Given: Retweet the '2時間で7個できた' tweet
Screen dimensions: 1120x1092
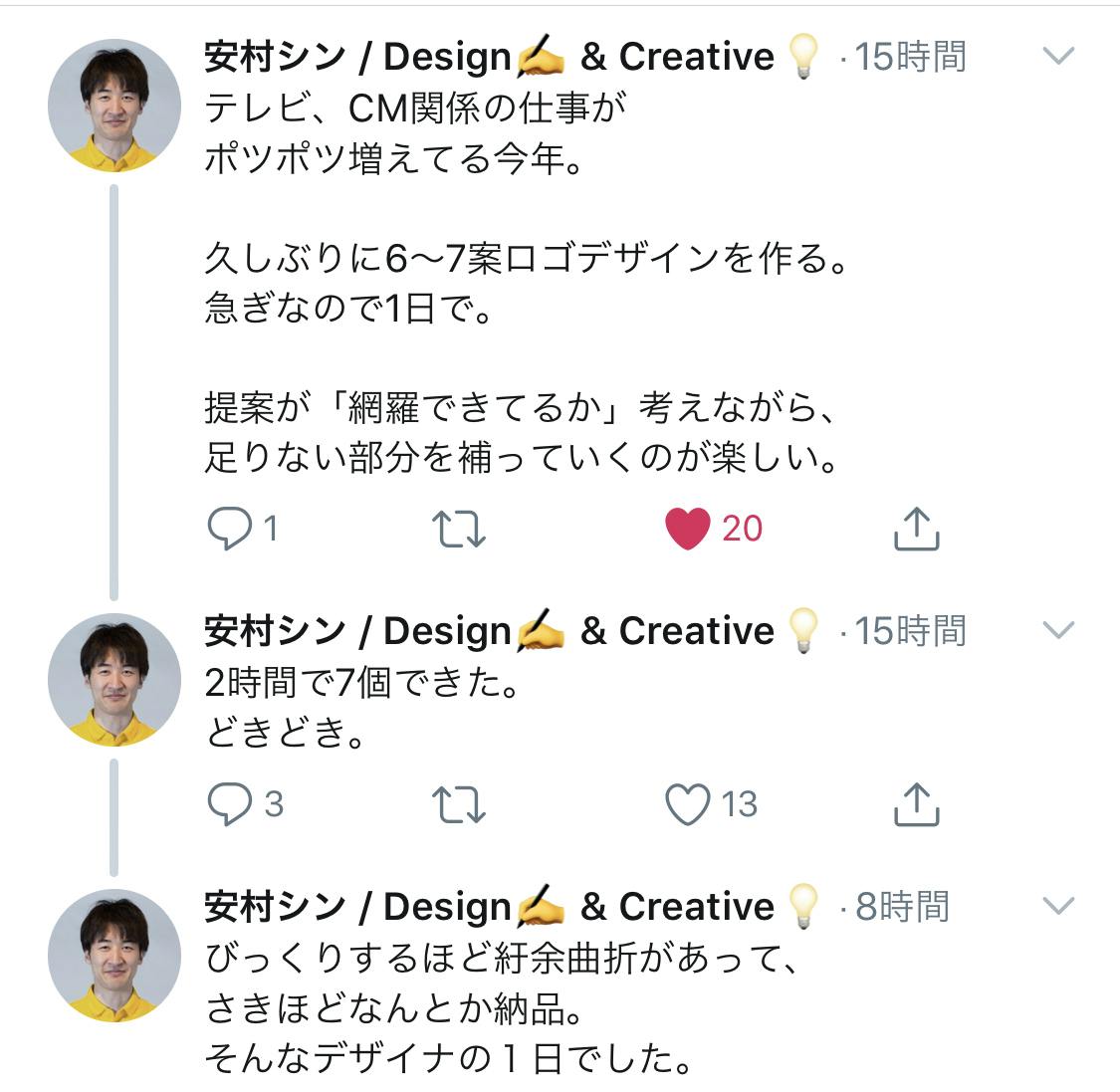Looking at the screenshot, I should point(459,804).
